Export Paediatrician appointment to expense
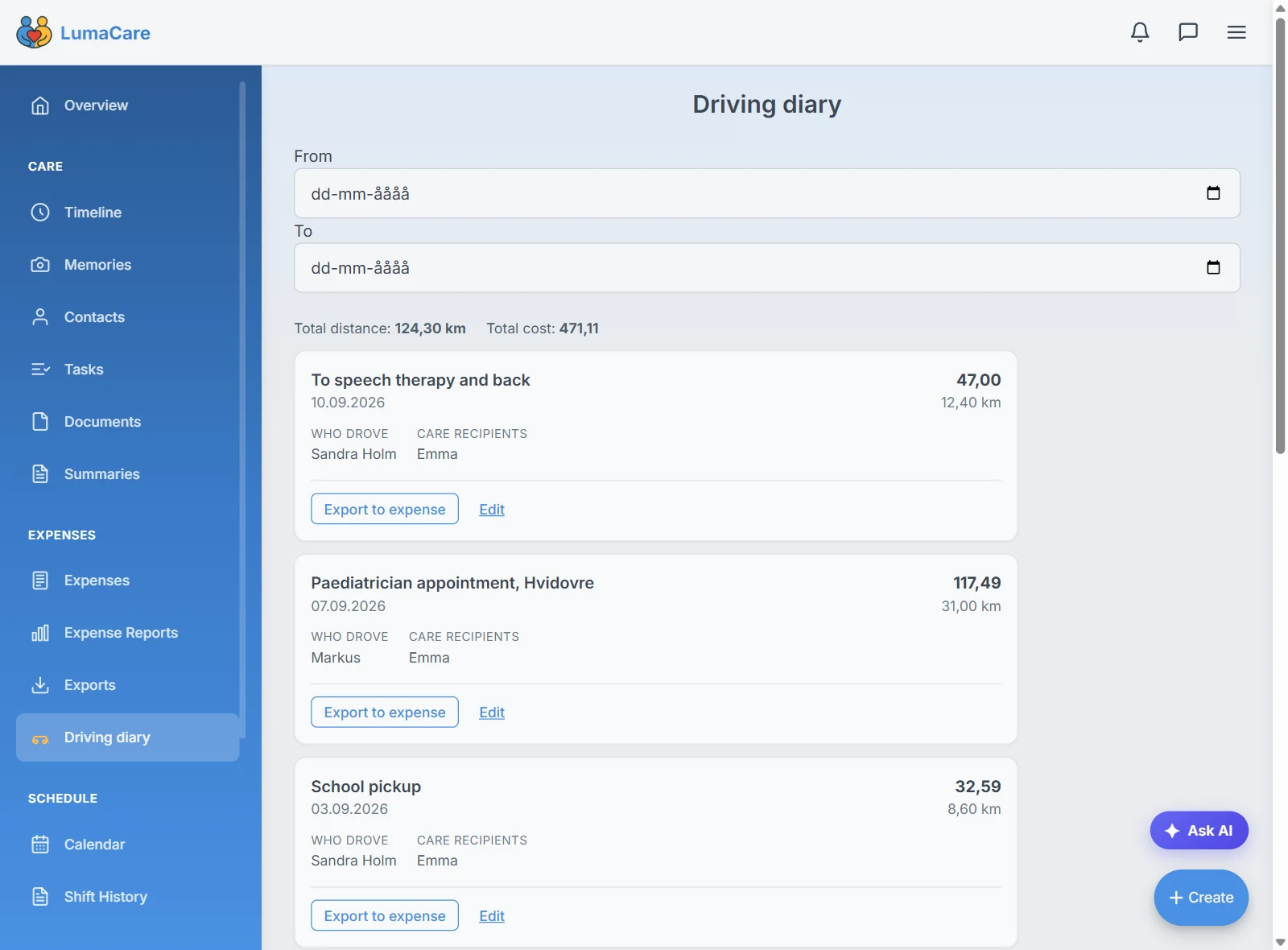Viewport: 1288px width, 950px height. coord(385,712)
